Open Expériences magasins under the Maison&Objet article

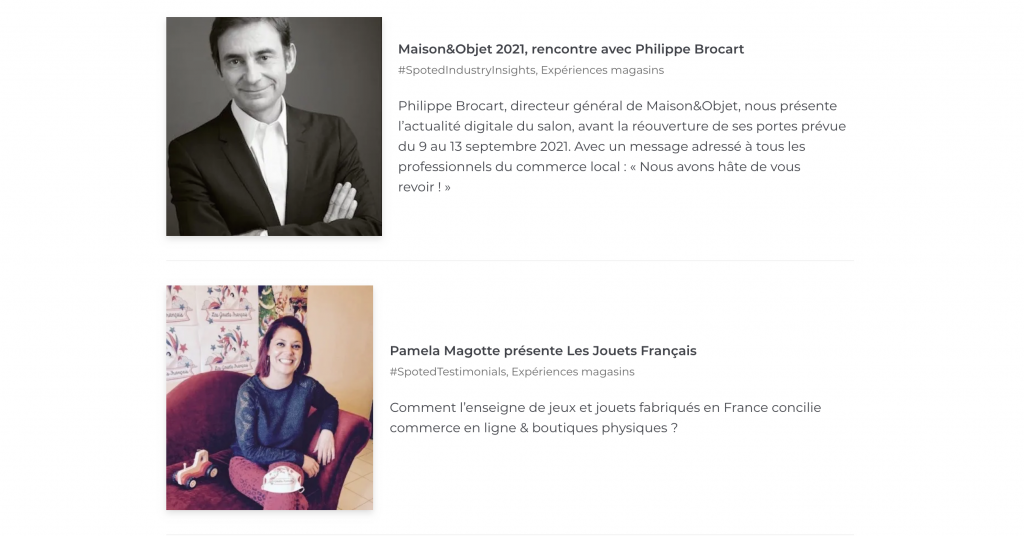(x=602, y=70)
